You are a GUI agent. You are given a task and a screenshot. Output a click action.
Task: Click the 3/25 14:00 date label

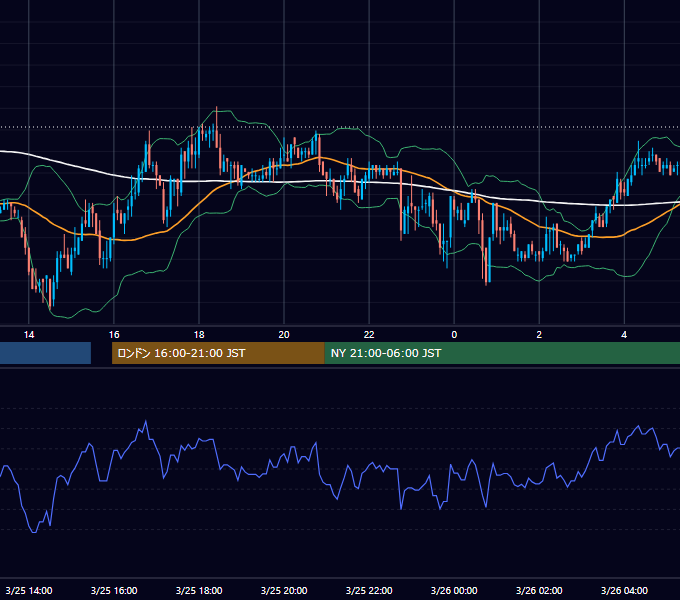pyautogui.click(x=29, y=590)
